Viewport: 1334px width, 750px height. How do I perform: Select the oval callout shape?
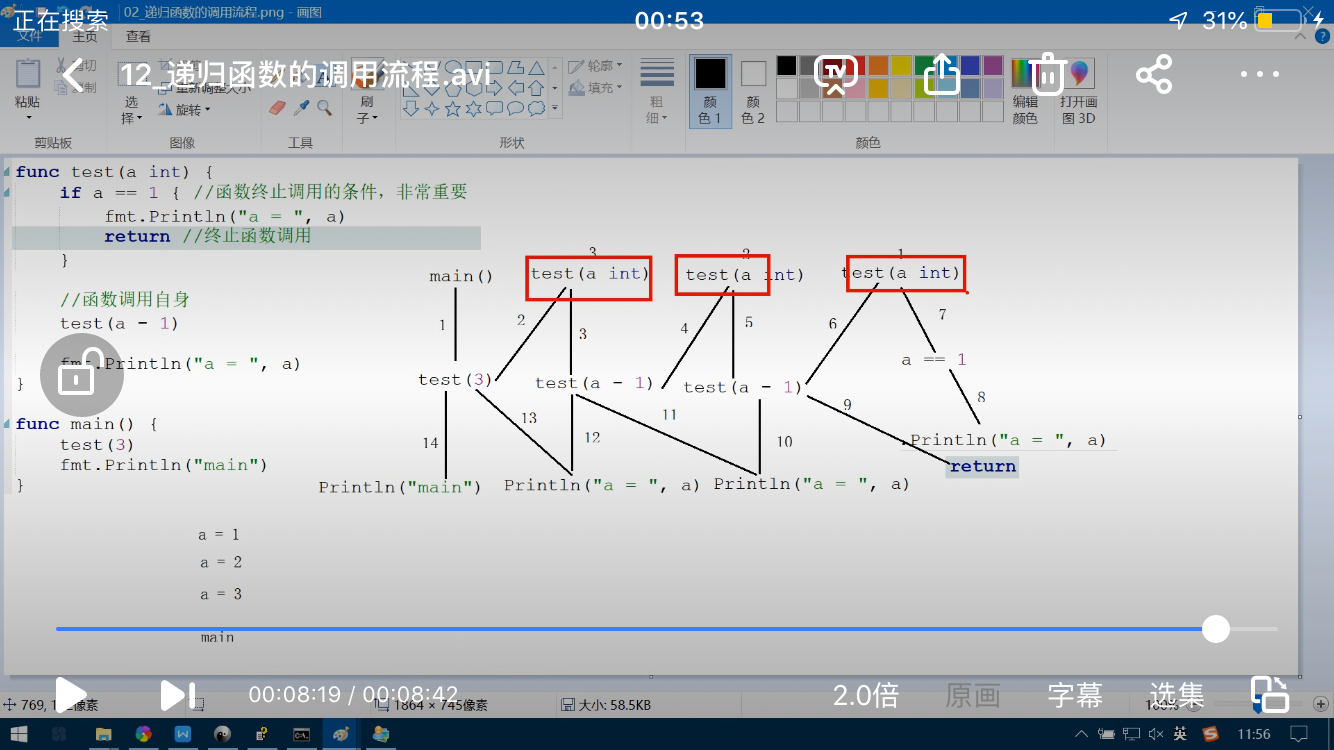(x=515, y=108)
